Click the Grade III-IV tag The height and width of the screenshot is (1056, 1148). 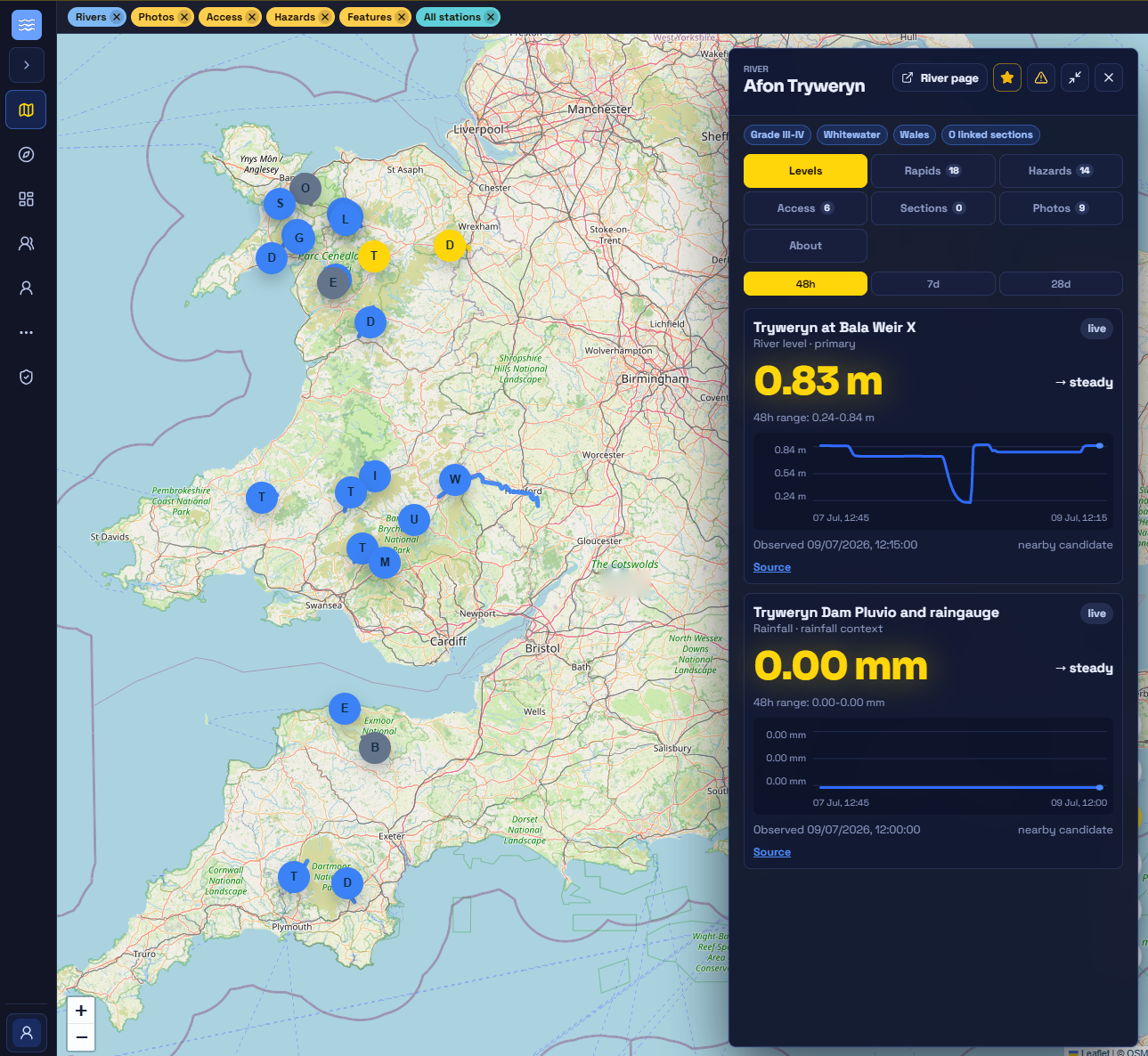pos(778,135)
